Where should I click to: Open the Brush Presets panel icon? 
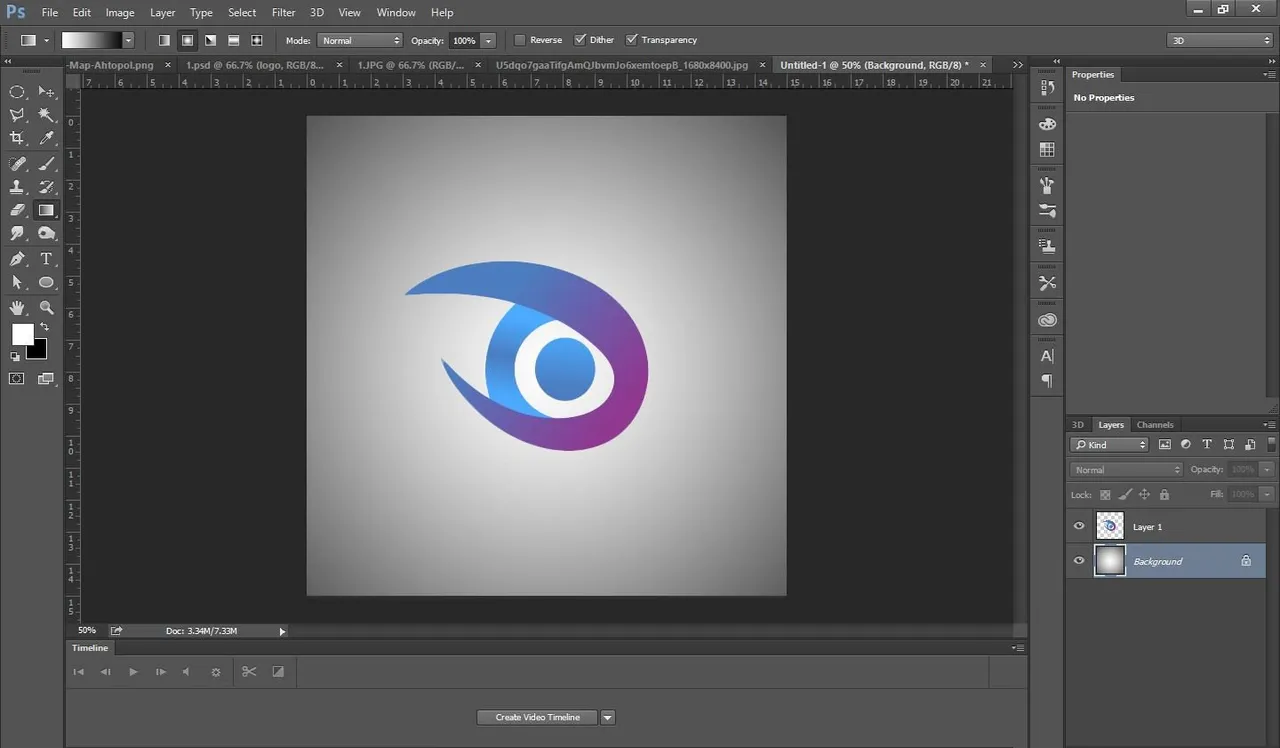tap(1047, 185)
